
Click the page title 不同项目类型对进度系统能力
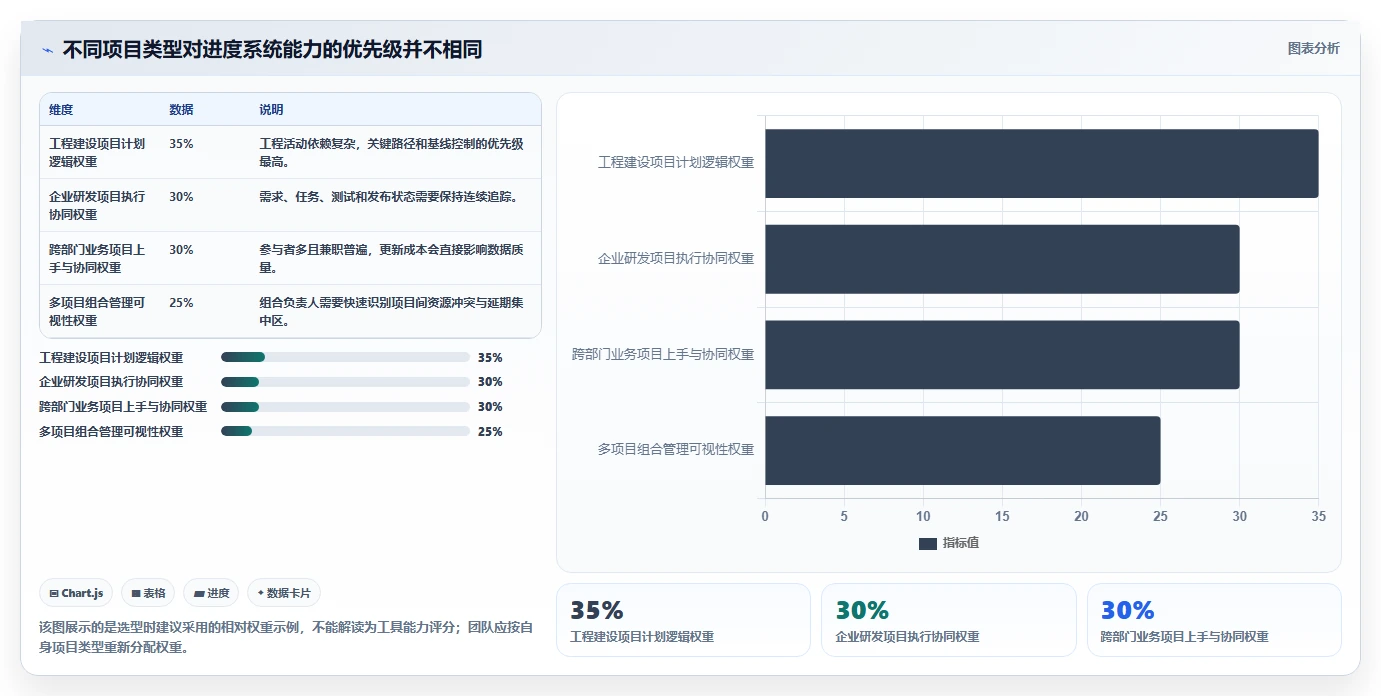[272, 50]
